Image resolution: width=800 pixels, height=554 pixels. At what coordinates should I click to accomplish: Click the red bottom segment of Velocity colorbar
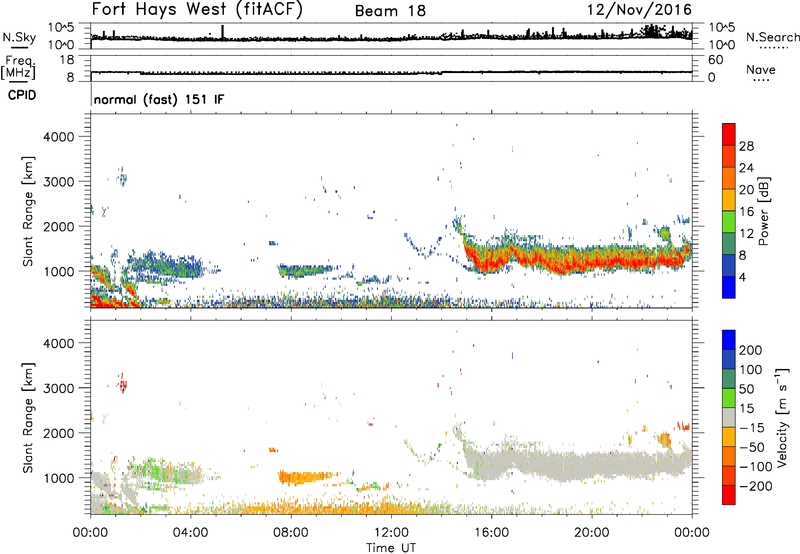tap(729, 495)
